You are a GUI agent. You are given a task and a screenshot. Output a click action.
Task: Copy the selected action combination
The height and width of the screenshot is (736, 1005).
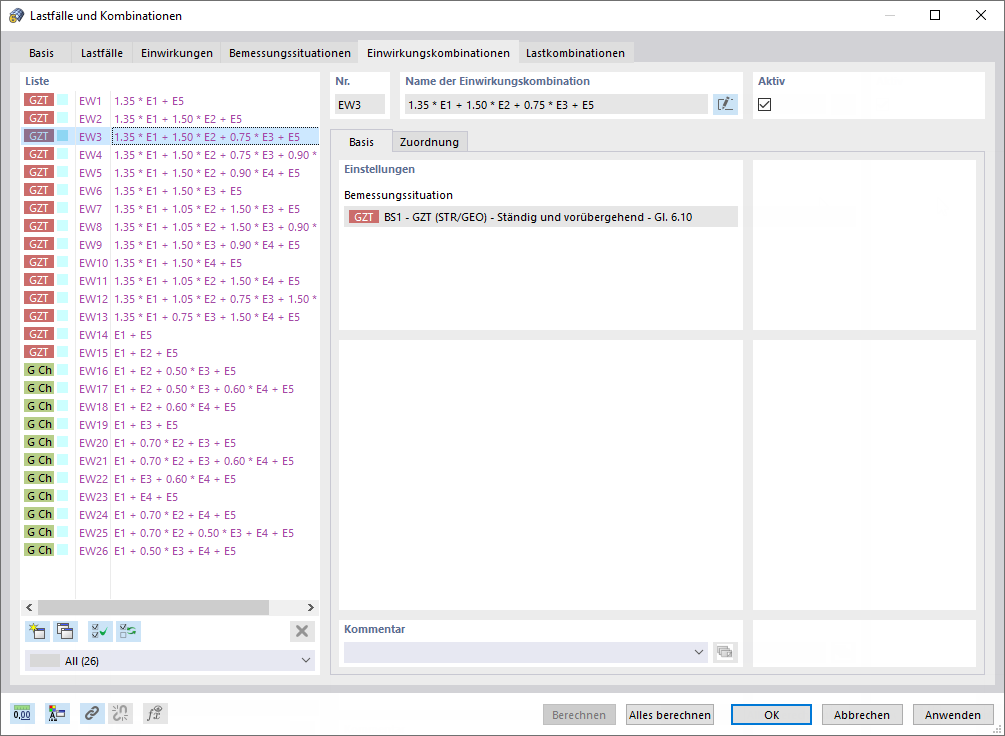point(65,631)
